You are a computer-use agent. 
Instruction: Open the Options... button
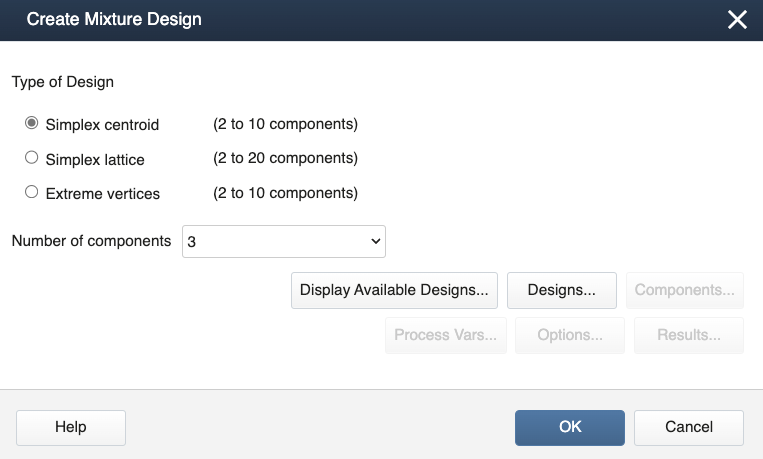[x=570, y=336]
